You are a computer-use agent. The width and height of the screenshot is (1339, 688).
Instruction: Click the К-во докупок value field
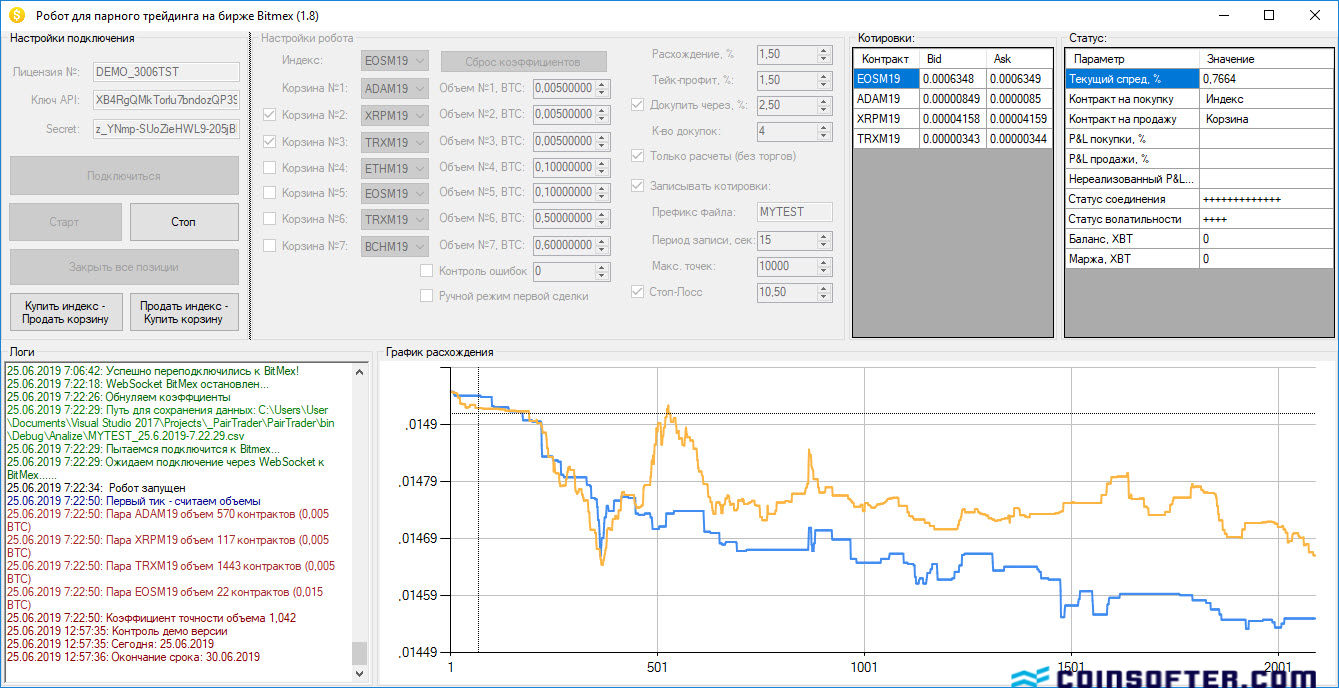[794, 131]
